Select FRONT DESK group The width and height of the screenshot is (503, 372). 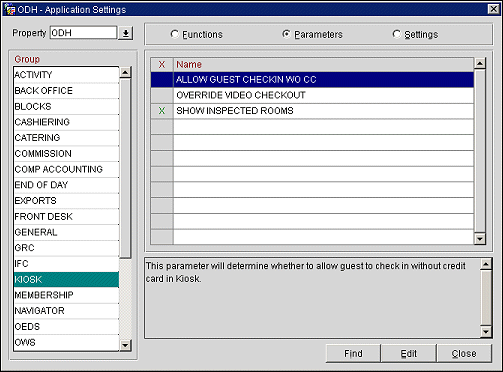(66, 216)
